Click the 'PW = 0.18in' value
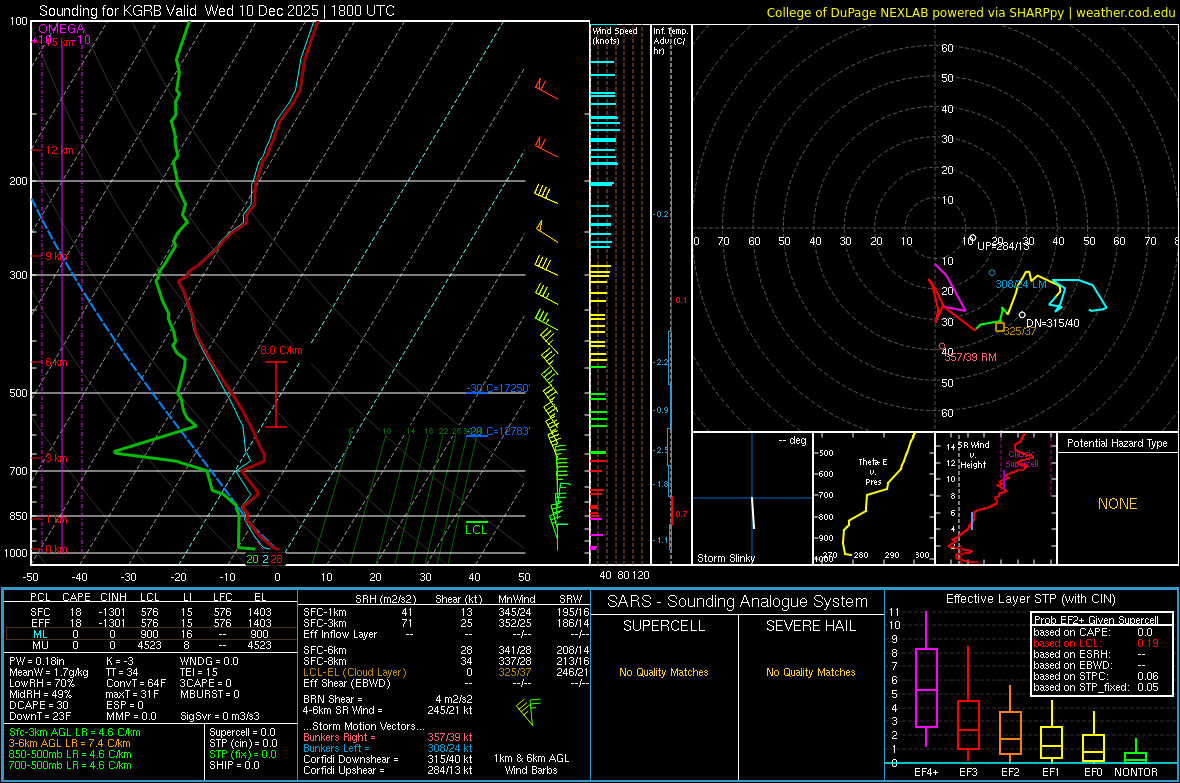Screen dimensions: 1180x783 37,662
